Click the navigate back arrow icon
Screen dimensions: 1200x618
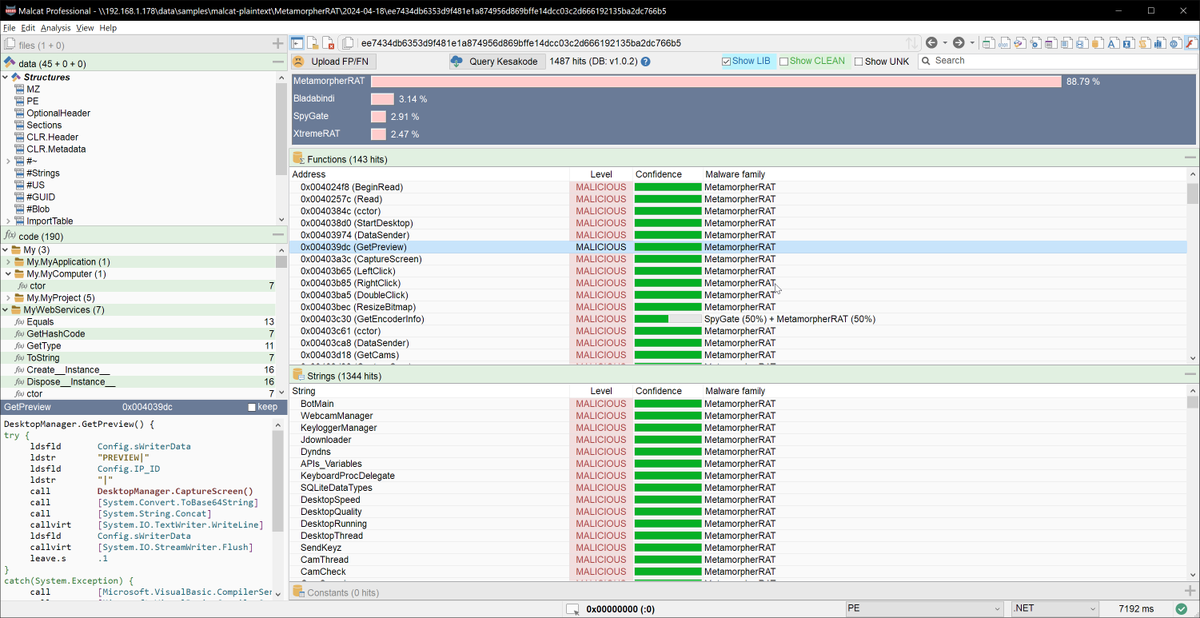click(x=931, y=43)
